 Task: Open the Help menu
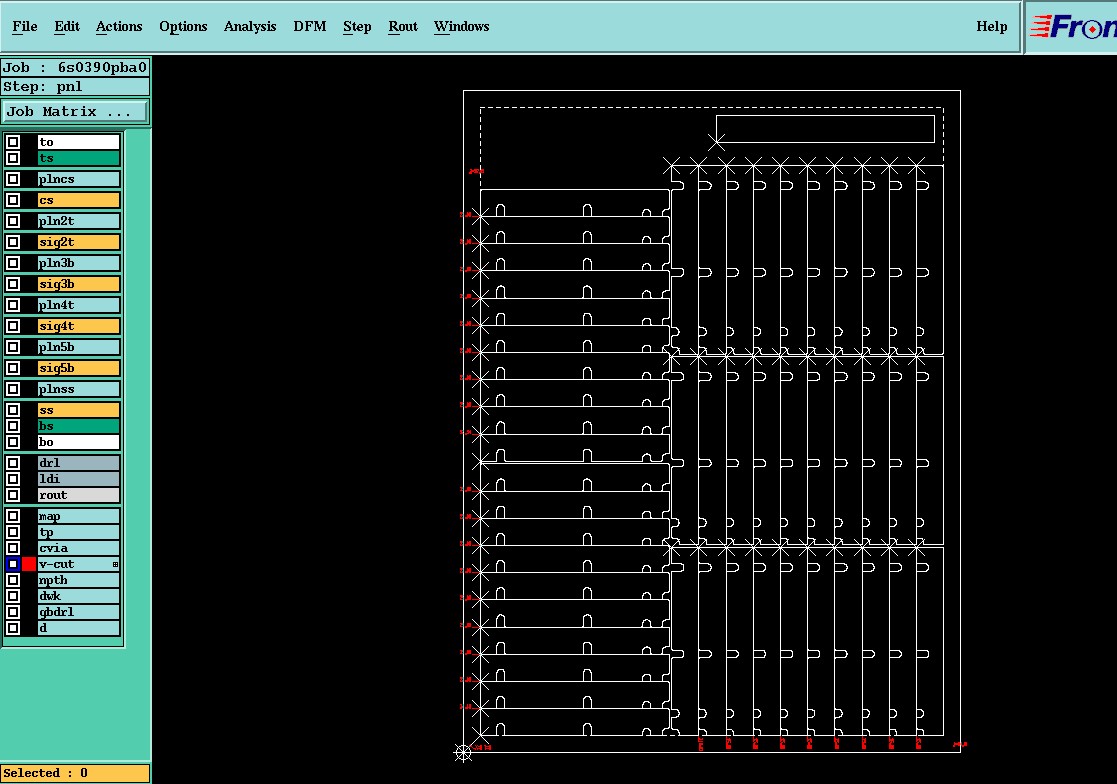click(992, 26)
